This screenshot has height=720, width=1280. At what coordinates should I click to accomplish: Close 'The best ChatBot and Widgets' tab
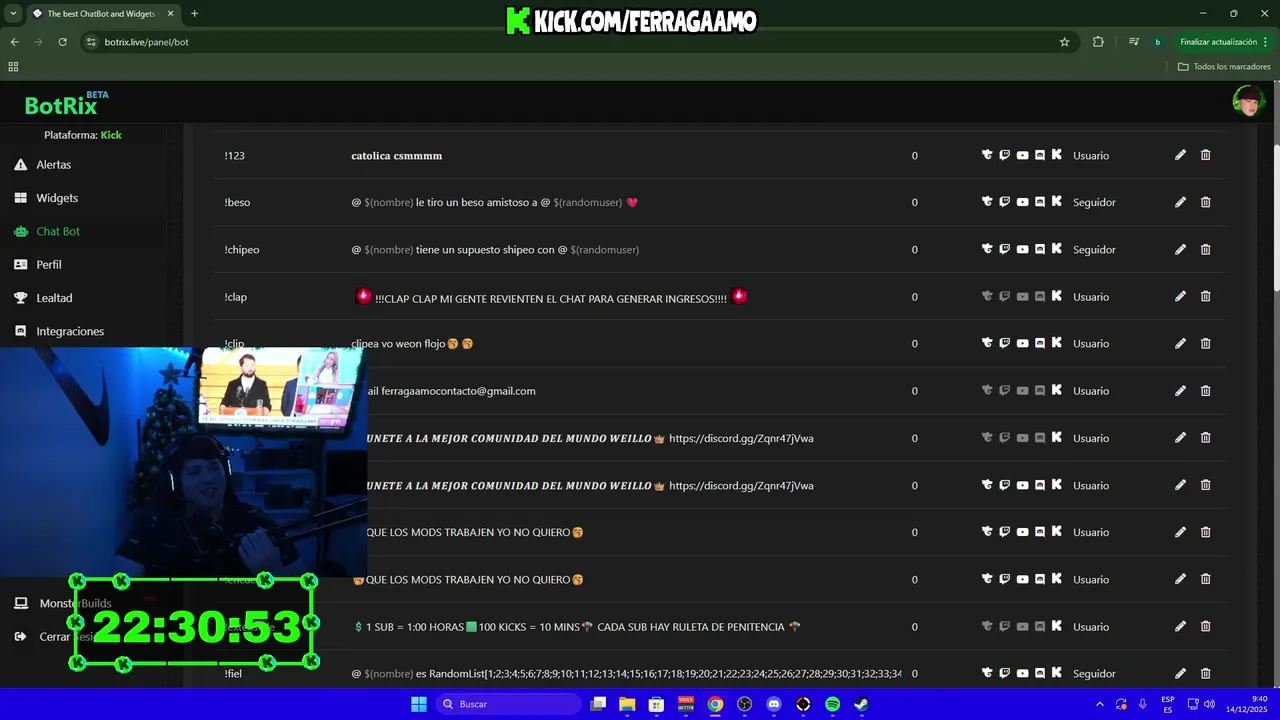169,13
